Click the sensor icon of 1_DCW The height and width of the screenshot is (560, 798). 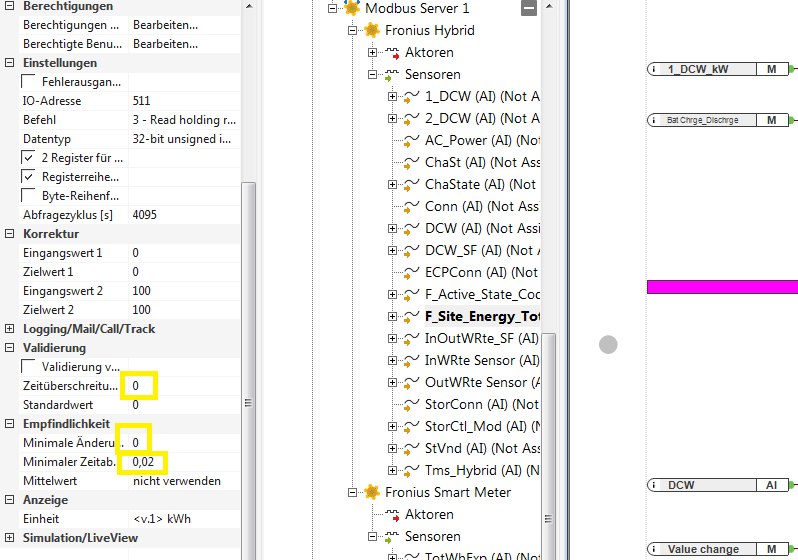pyautogui.click(x=412, y=97)
